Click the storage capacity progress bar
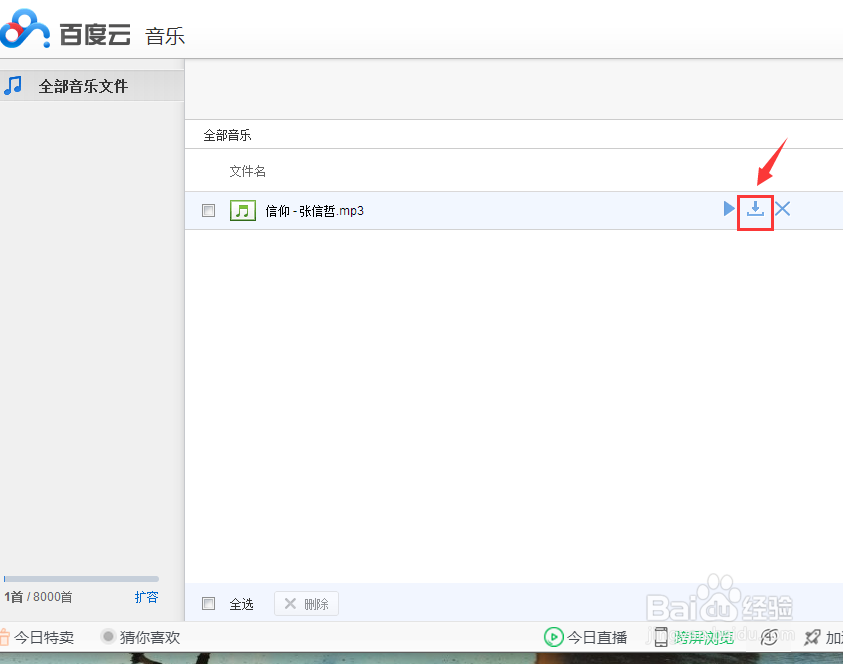 (x=80, y=578)
